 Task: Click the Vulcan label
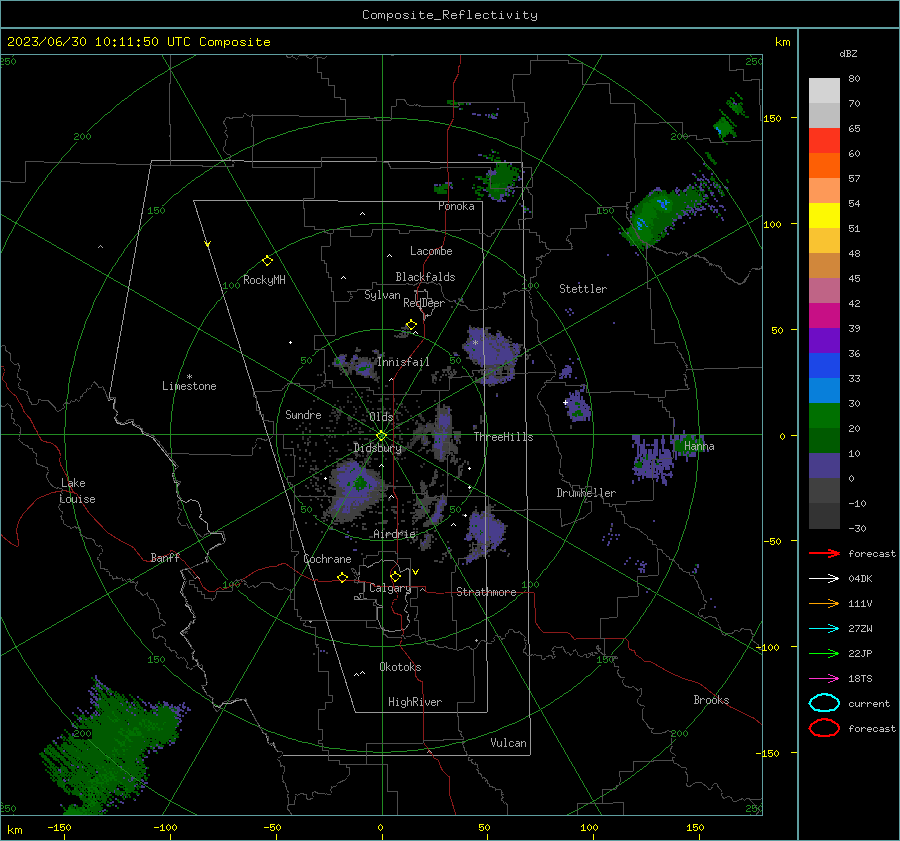pyautogui.click(x=508, y=743)
